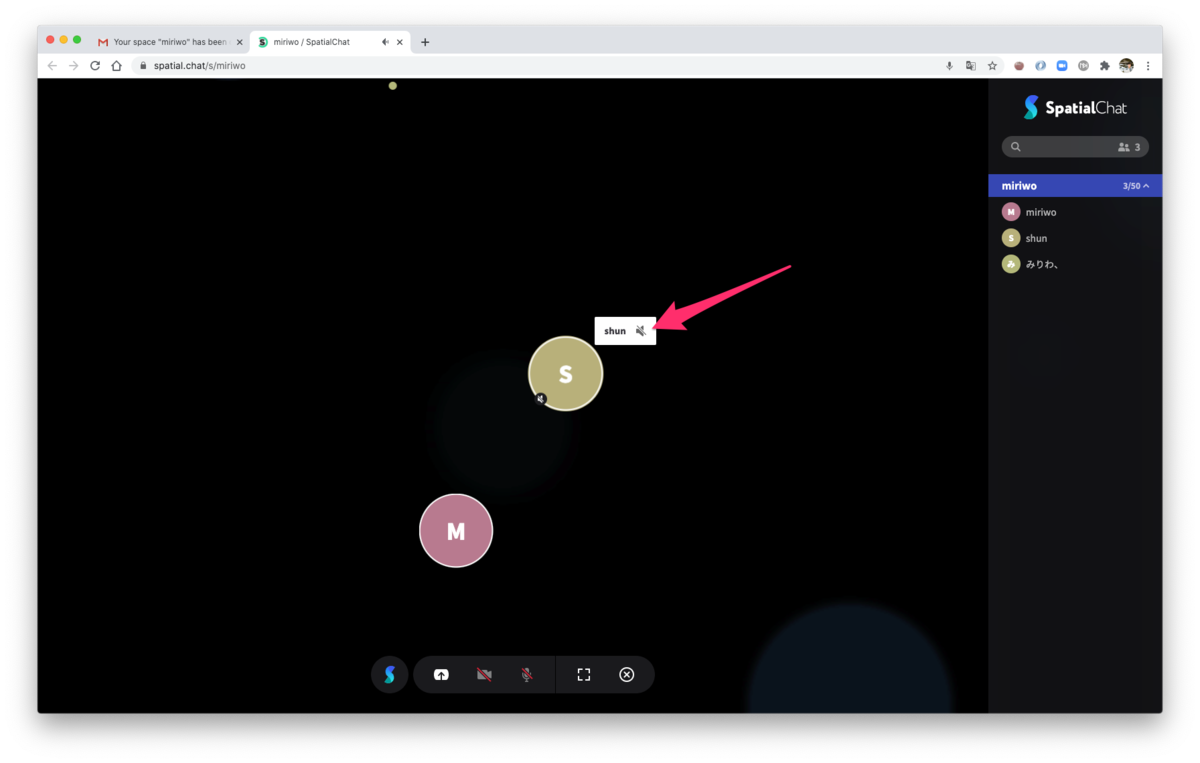This screenshot has width=1200, height=763.
Task: Click the small mute badge on shun's avatar
Action: point(541,399)
